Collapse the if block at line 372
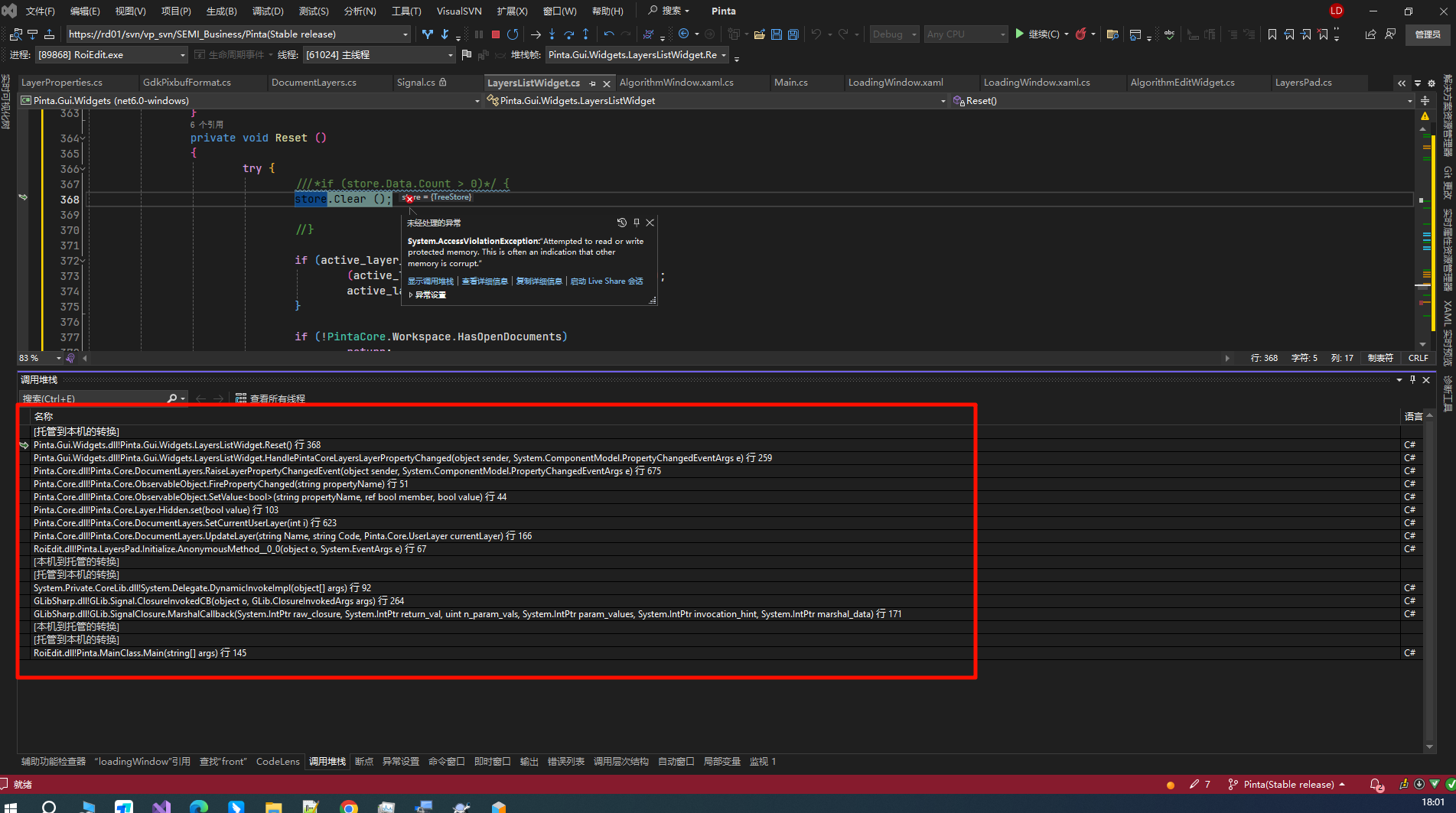 point(83,262)
